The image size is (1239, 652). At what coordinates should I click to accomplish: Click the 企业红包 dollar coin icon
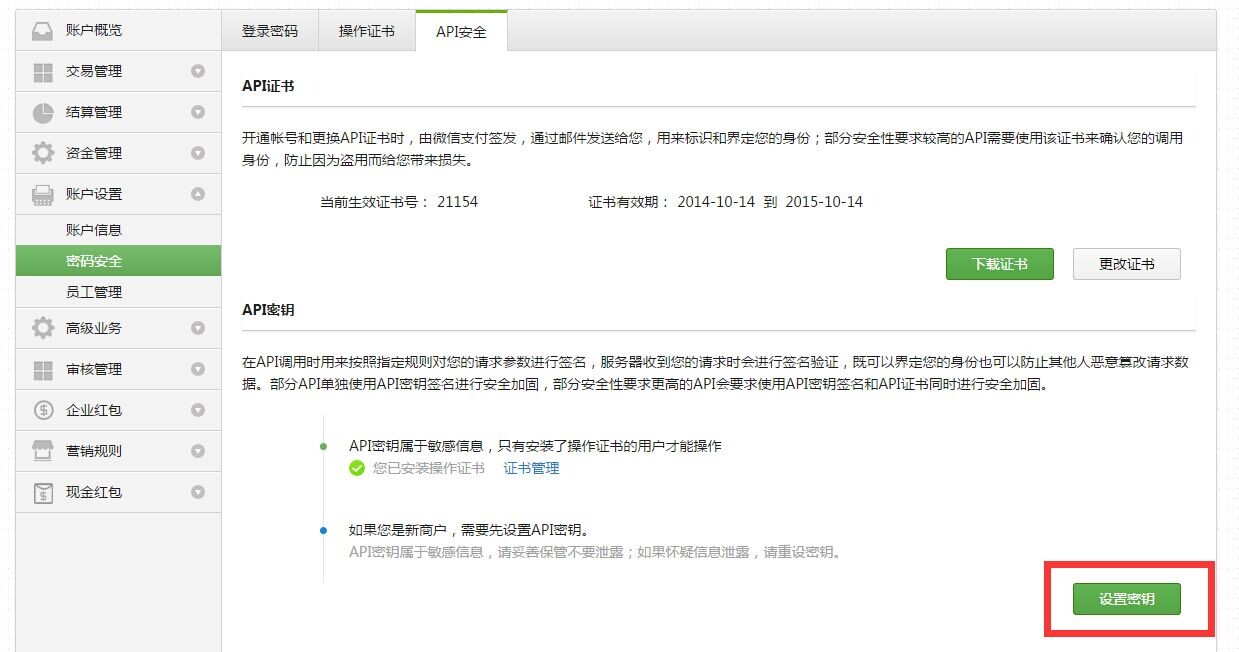[x=43, y=410]
